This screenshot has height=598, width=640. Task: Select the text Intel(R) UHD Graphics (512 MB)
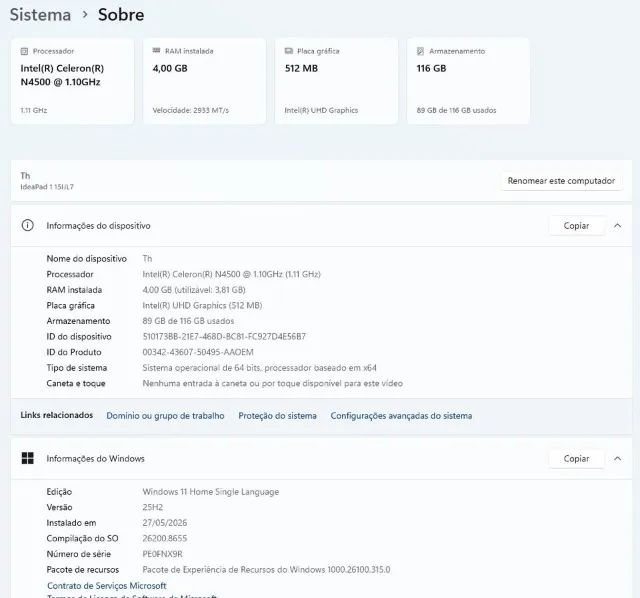pyautogui.click(x=202, y=305)
